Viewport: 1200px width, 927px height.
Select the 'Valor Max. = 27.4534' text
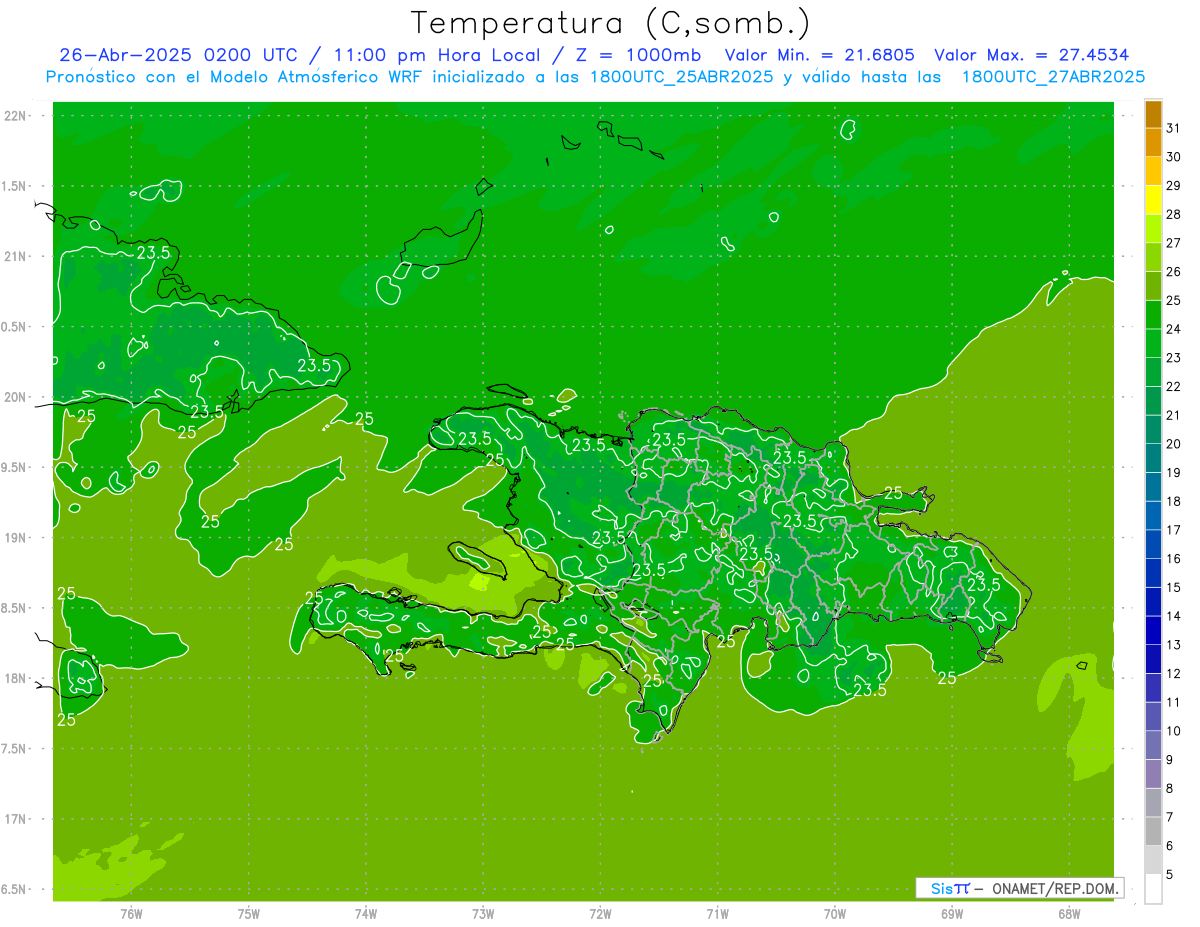click(x=1032, y=55)
